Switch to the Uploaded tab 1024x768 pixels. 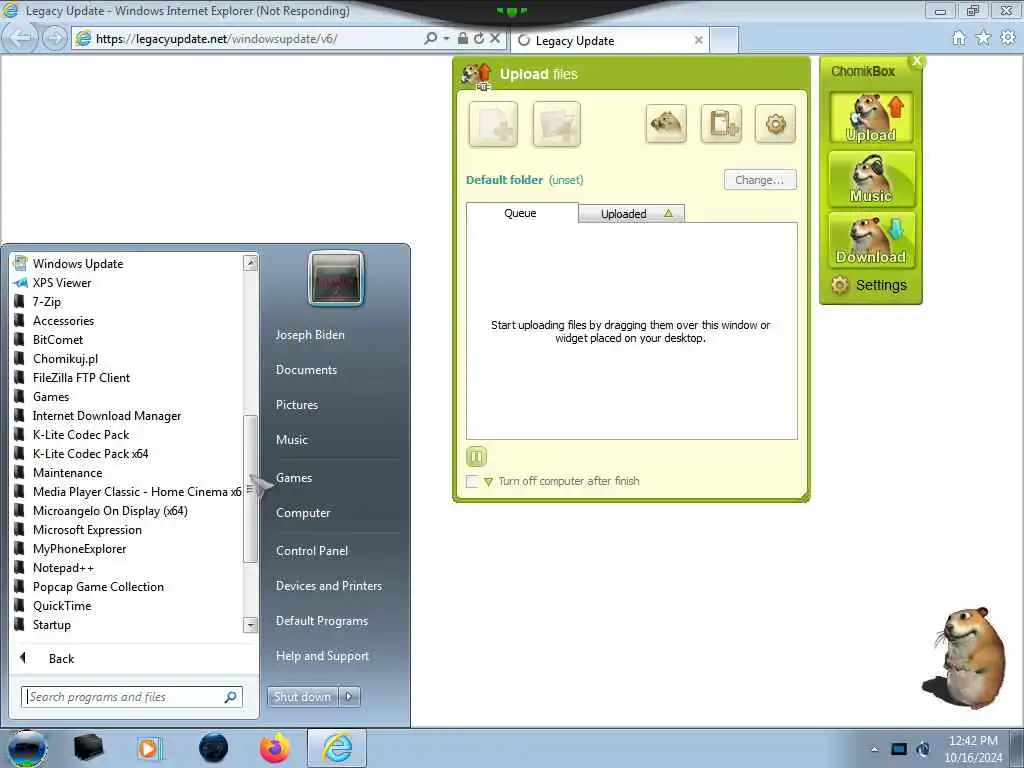click(632, 214)
